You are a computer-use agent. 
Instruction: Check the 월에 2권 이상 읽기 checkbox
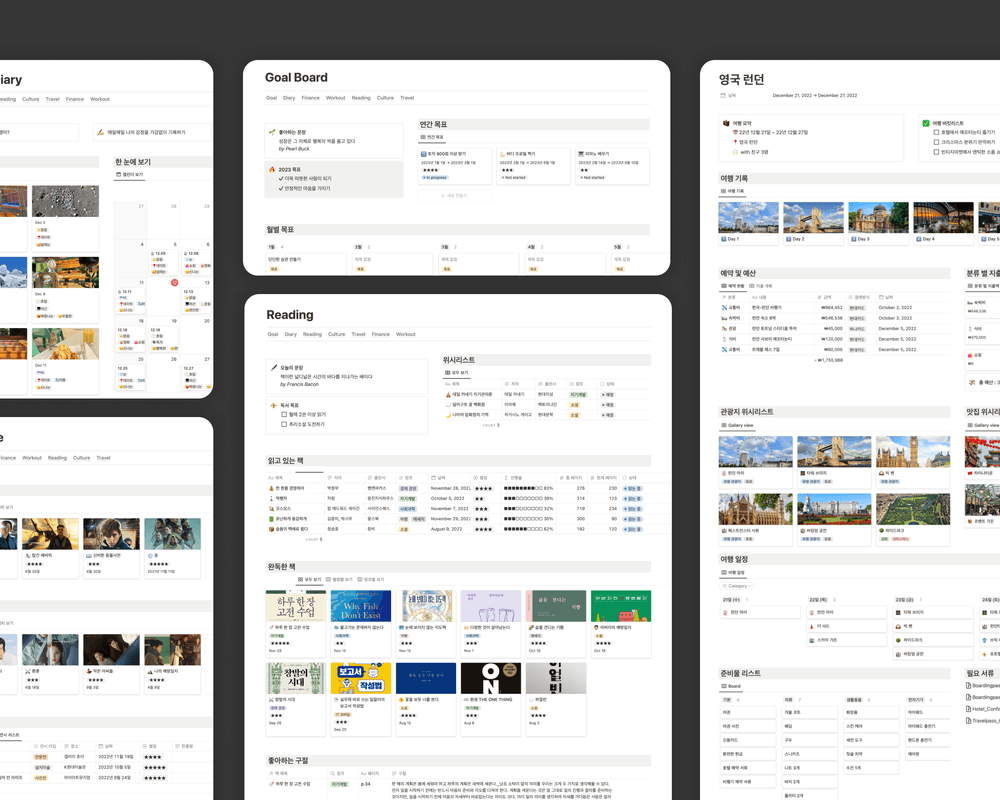284,414
